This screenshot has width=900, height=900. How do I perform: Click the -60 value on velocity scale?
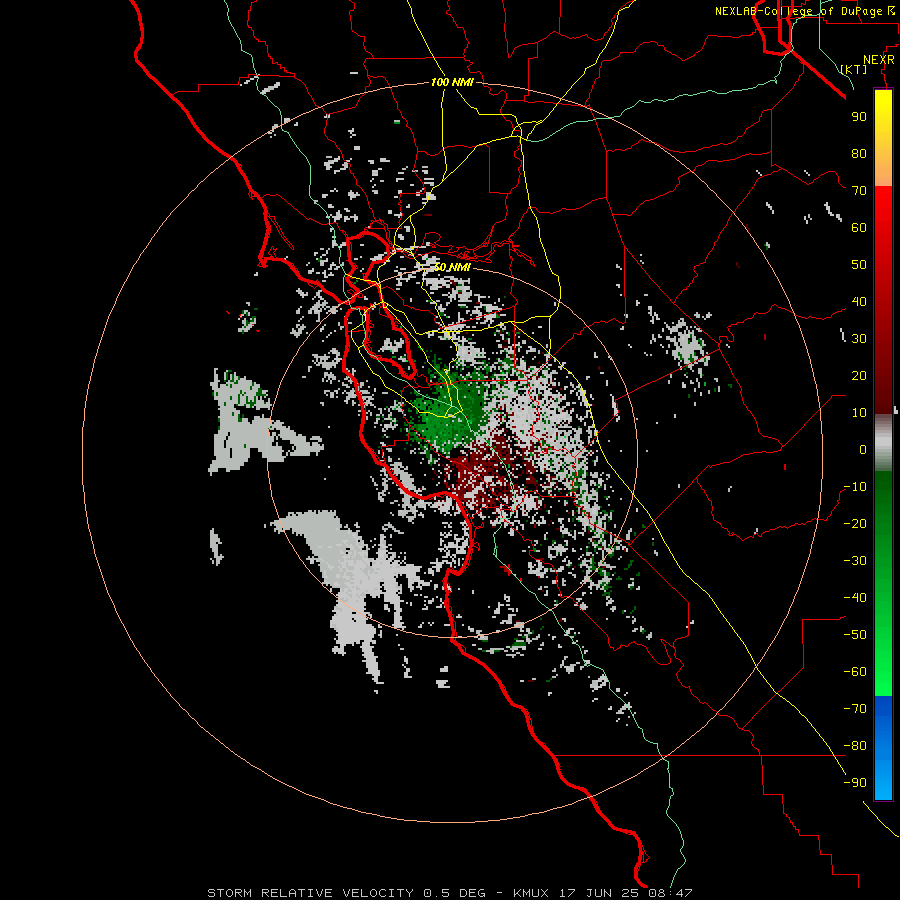(x=855, y=672)
